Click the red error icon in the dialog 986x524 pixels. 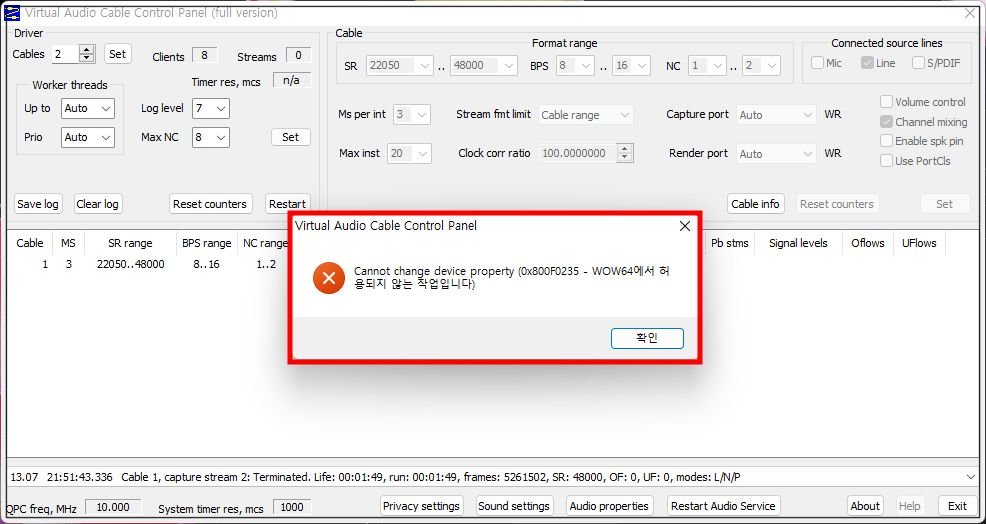click(x=328, y=278)
